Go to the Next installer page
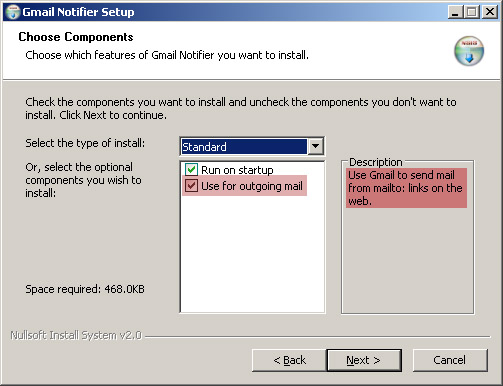This screenshot has width=503, height=386. 364,360
